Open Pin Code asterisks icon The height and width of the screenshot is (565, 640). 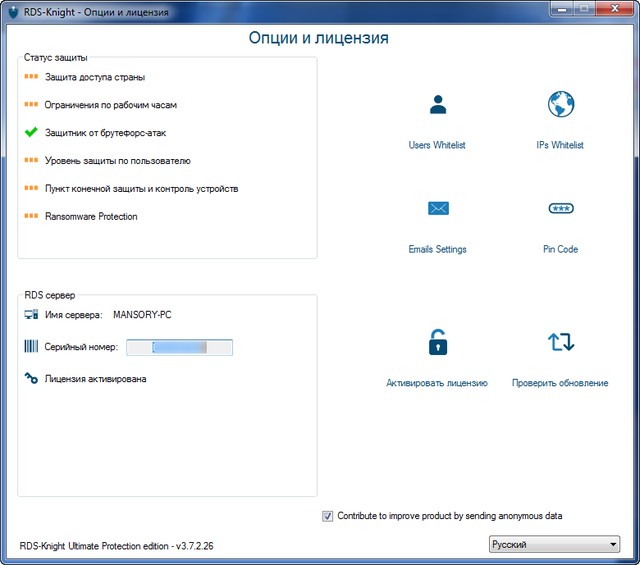point(561,209)
